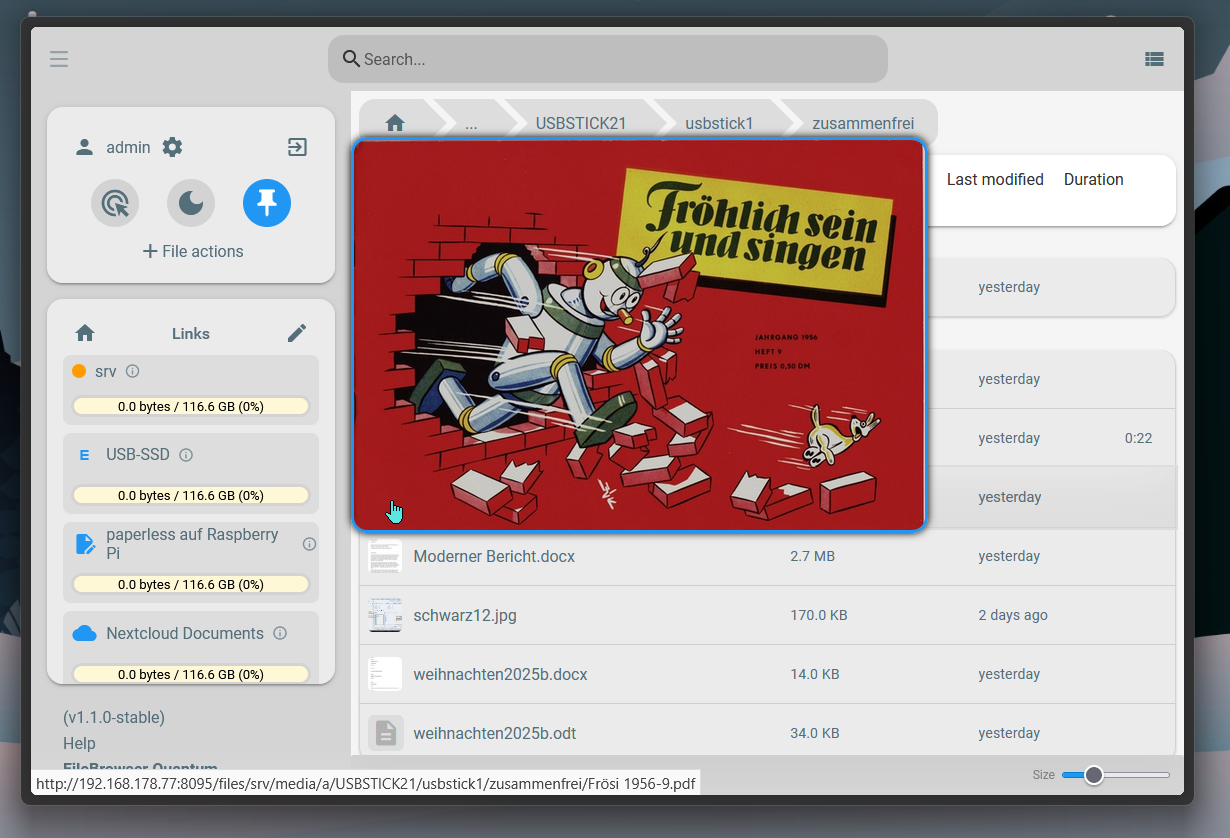The width and height of the screenshot is (1230, 838).
Task: Navigate to usbstick1 breadcrumb
Action: coord(718,123)
